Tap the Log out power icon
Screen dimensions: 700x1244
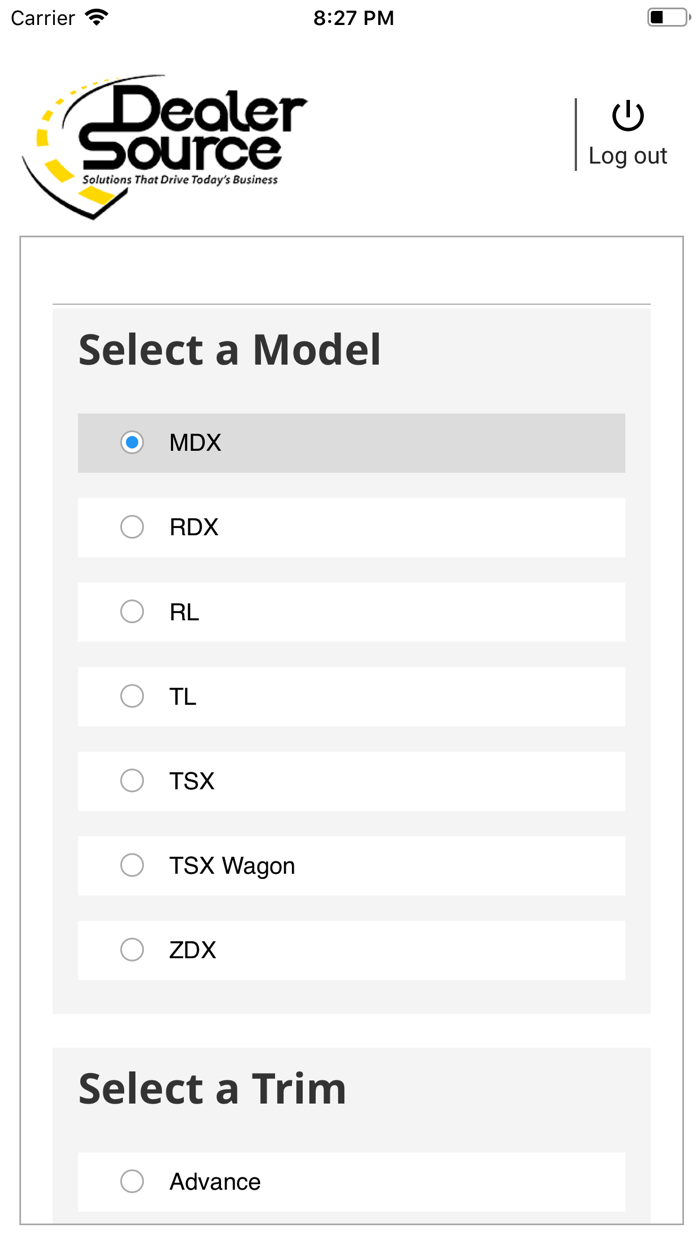tap(628, 116)
